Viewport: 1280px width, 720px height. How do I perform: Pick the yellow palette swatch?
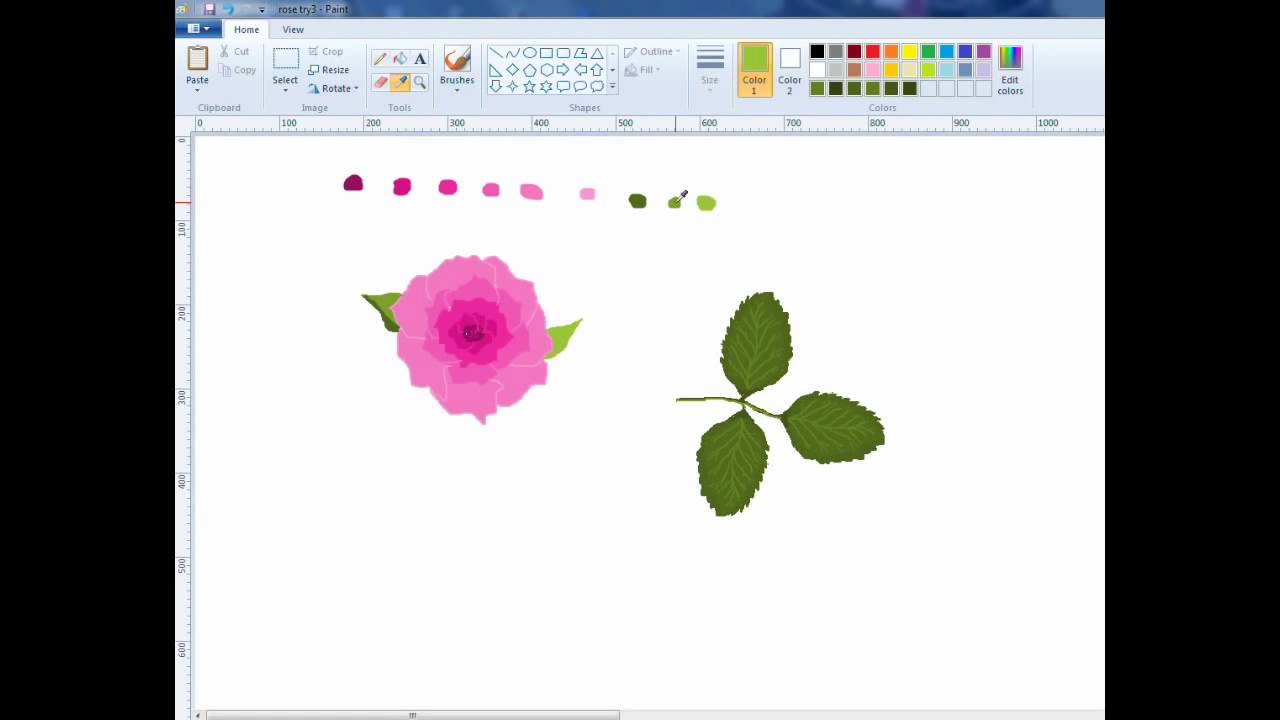click(909, 52)
